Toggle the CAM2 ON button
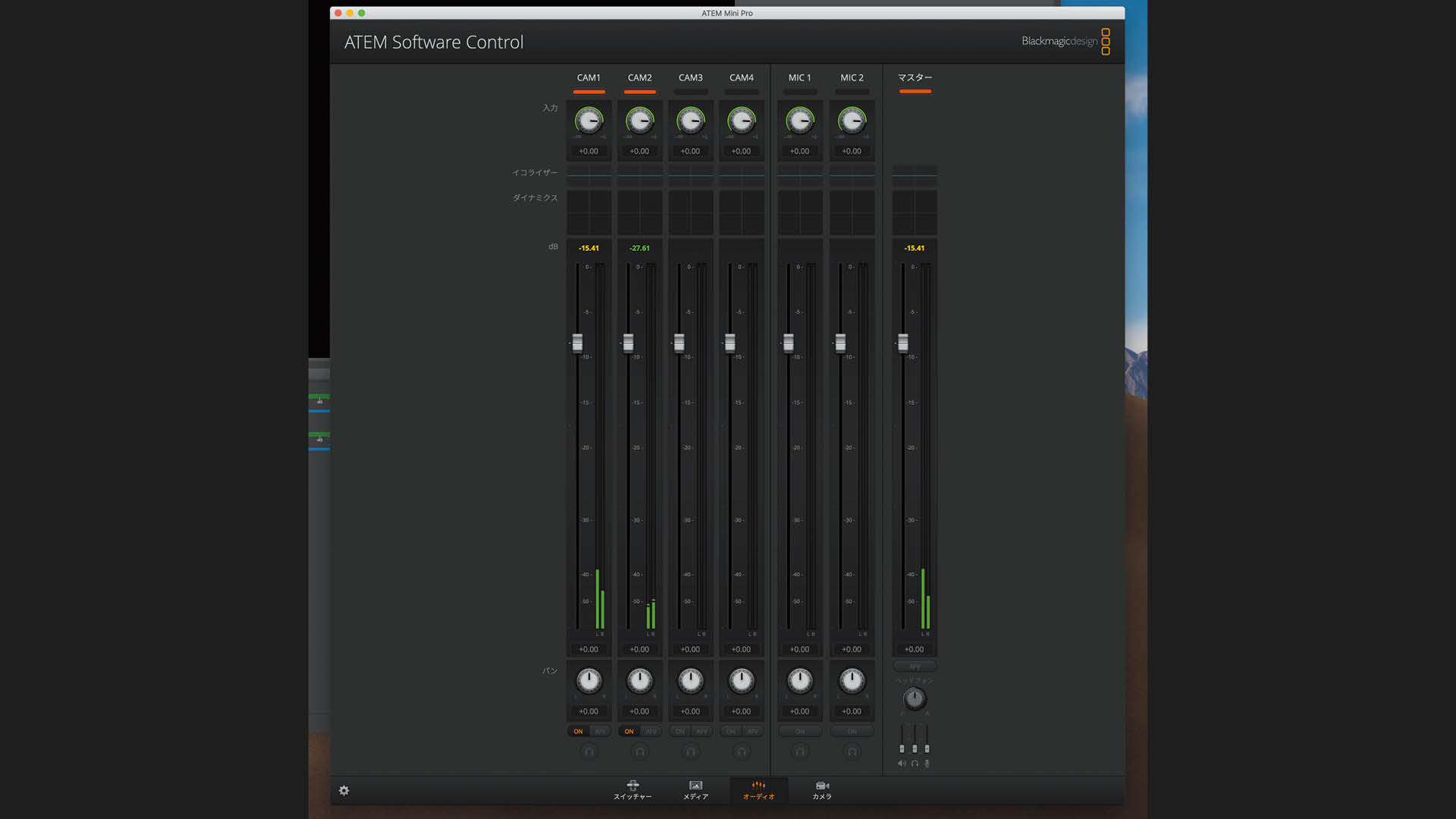The width and height of the screenshot is (1456, 819). click(x=629, y=732)
